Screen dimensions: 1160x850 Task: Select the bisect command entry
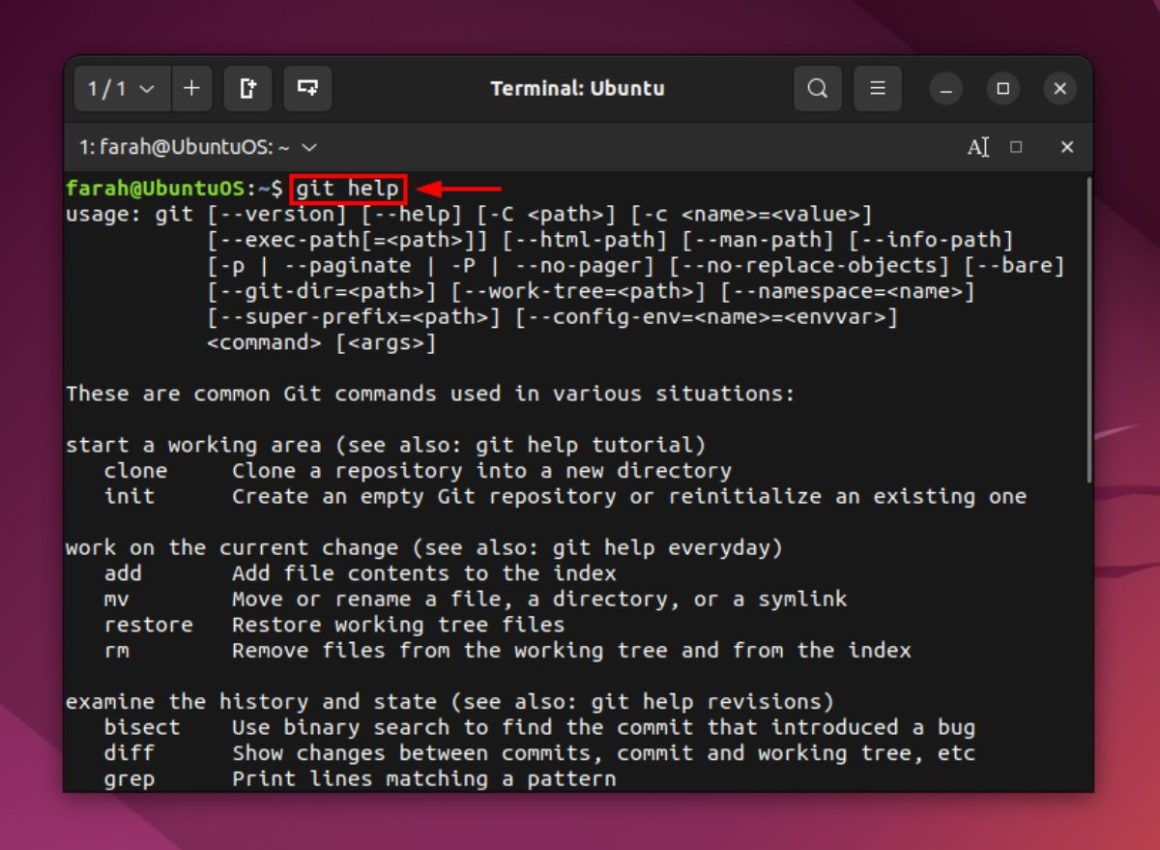(141, 727)
